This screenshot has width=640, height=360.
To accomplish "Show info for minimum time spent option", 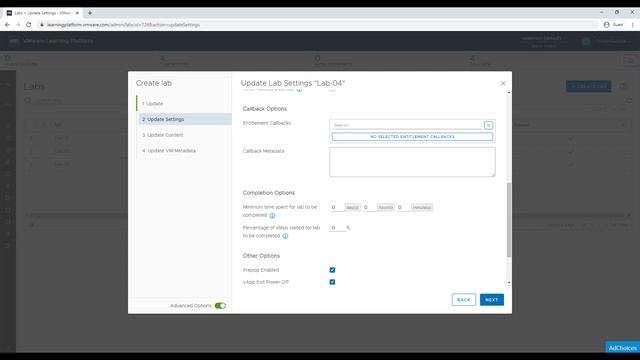I will (x=272, y=216).
